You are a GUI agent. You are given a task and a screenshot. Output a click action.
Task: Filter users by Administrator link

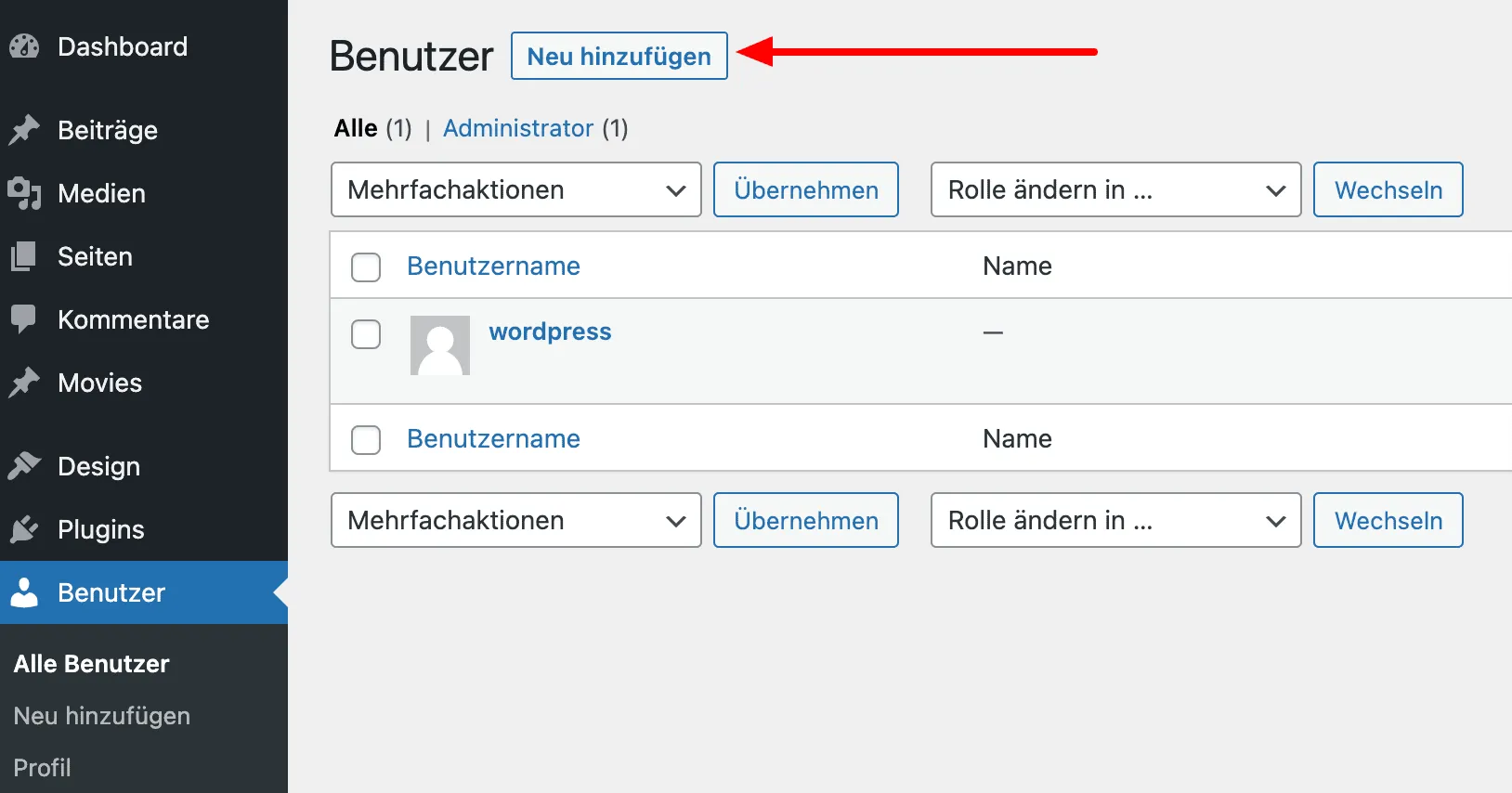pyautogui.click(x=519, y=128)
